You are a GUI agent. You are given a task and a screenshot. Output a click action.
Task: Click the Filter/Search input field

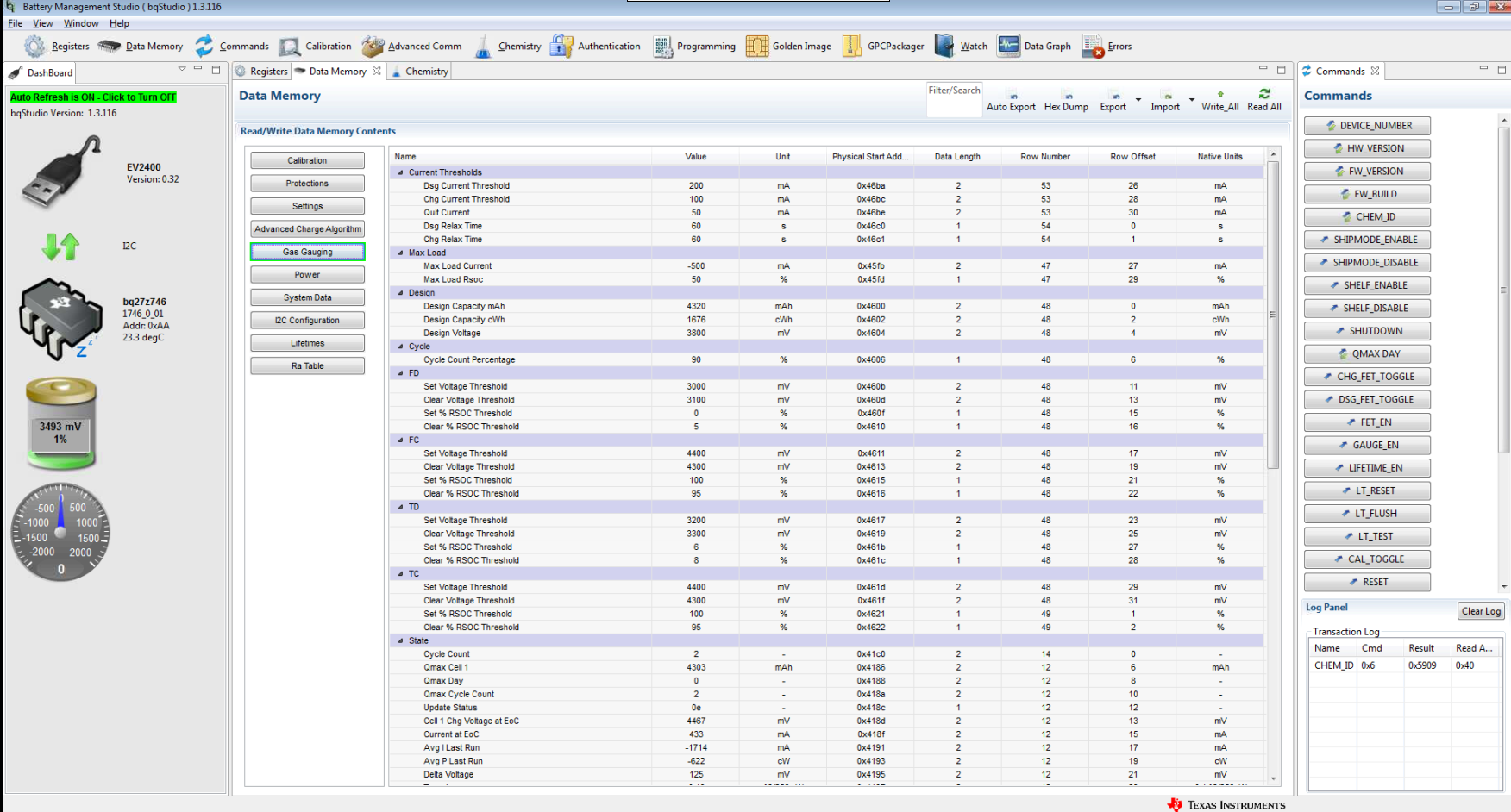point(954,100)
